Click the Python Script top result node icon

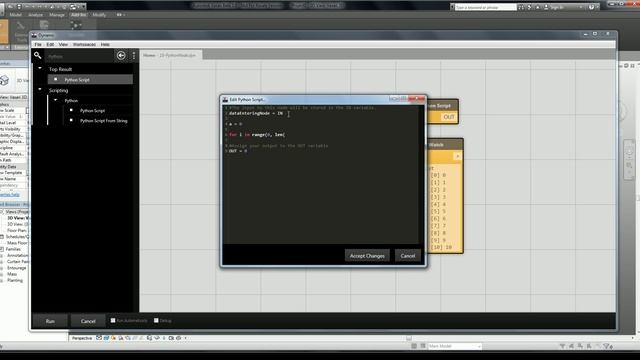point(56,79)
